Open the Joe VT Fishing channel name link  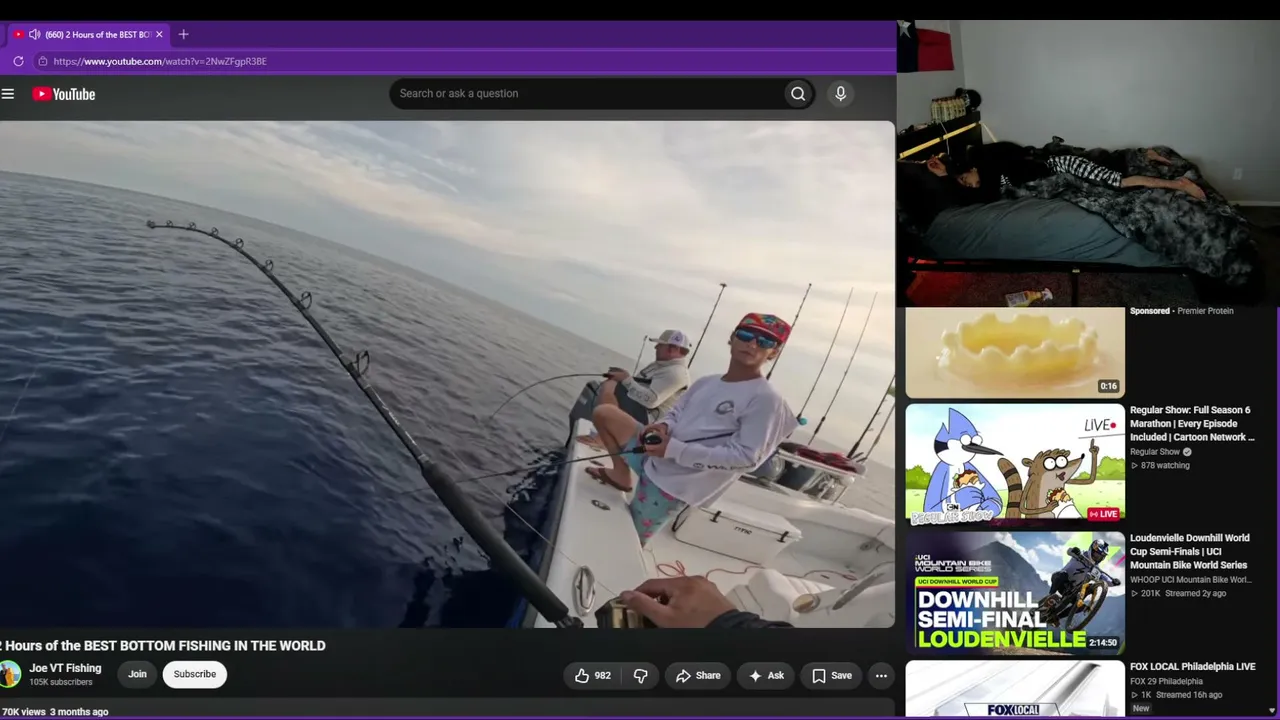[x=65, y=668]
